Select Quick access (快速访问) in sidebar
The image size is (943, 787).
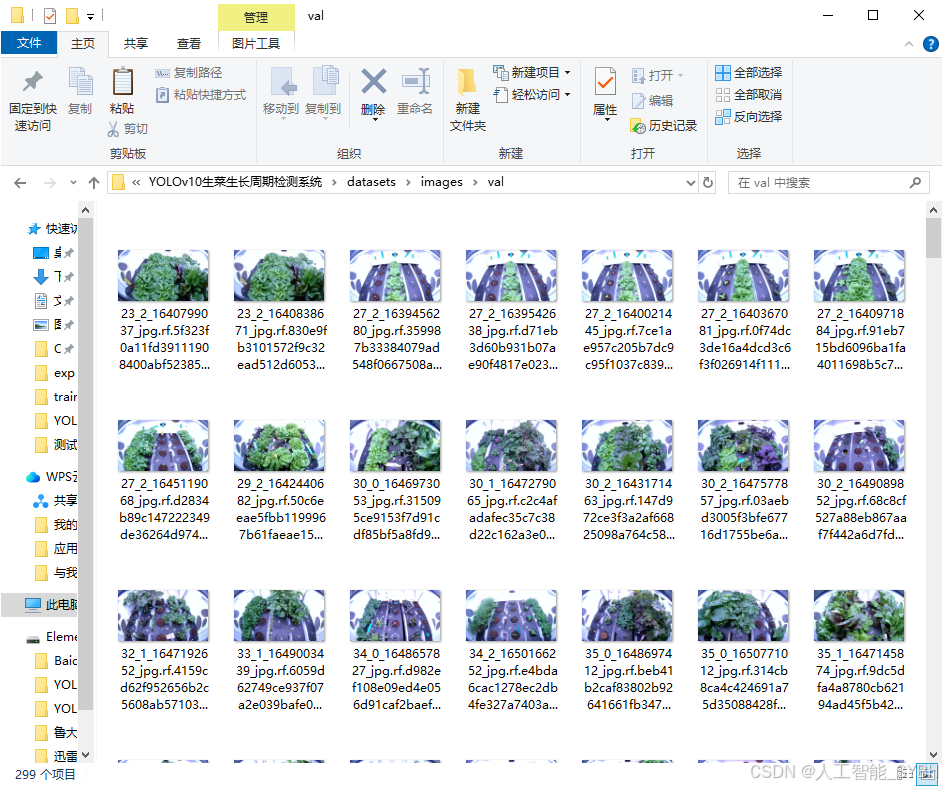point(53,229)
